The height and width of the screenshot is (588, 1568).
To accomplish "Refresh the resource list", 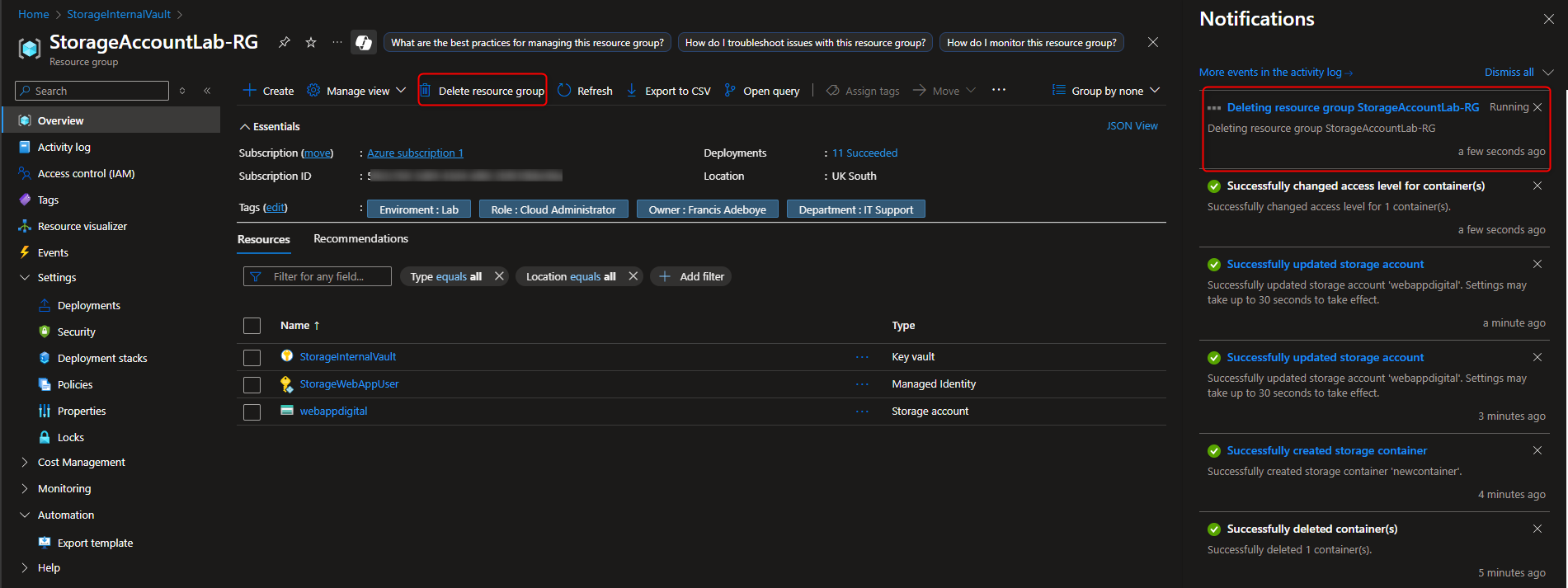I will (x=585, y=91).
